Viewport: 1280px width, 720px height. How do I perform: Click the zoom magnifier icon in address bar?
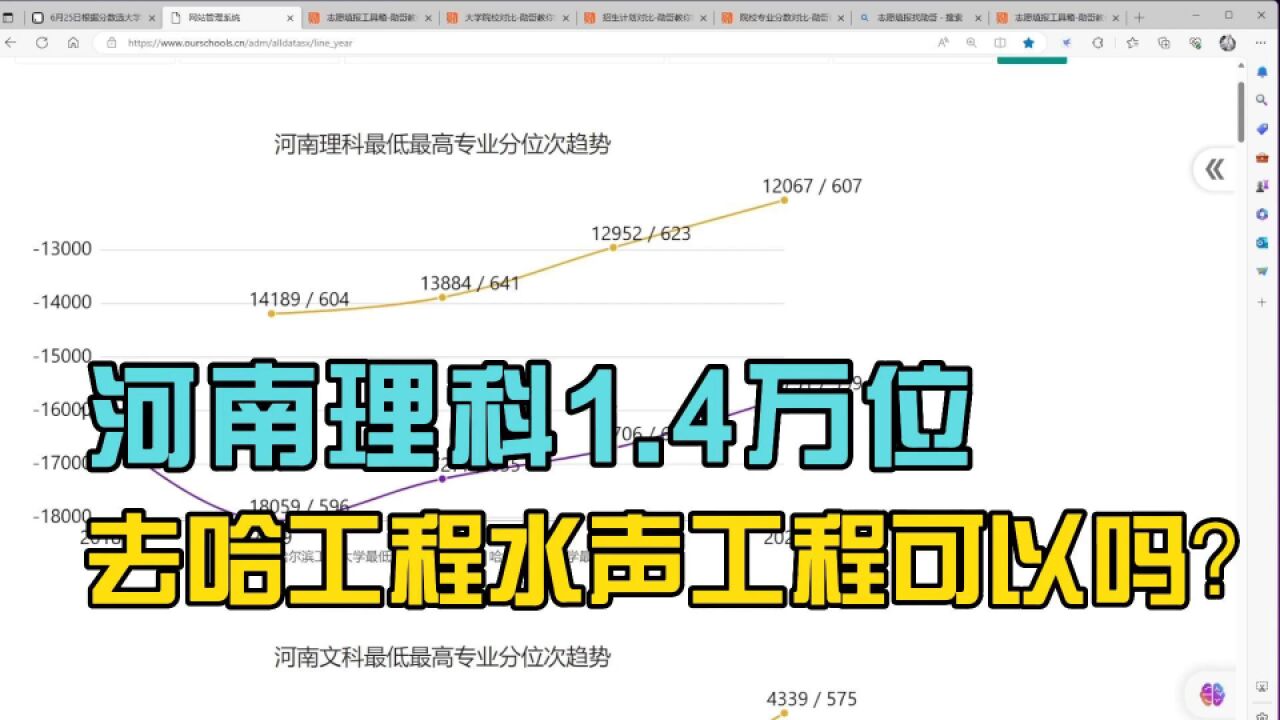click(x=971, y=43)
